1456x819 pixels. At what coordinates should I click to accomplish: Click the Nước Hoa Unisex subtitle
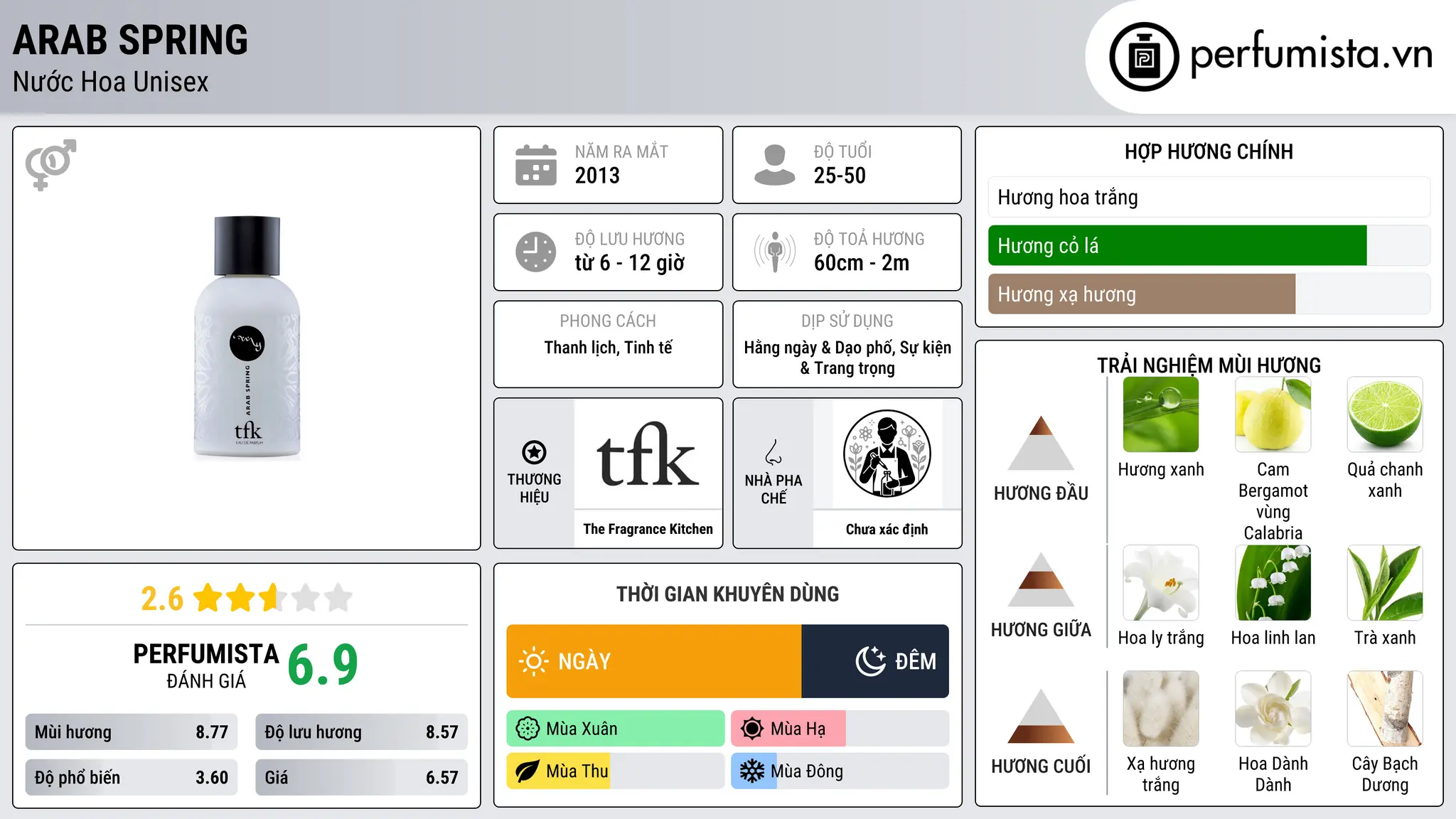(x=111, y=82)
